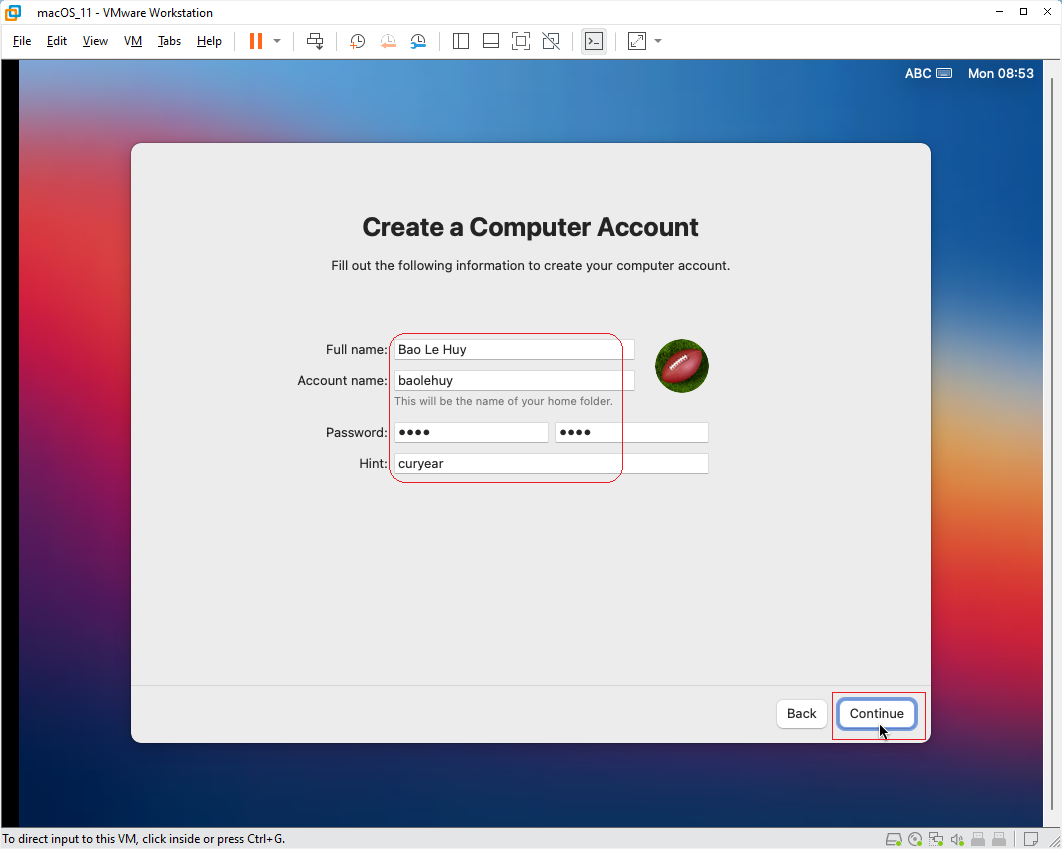
Task: Open the File menu
Action: click(22, 41)
